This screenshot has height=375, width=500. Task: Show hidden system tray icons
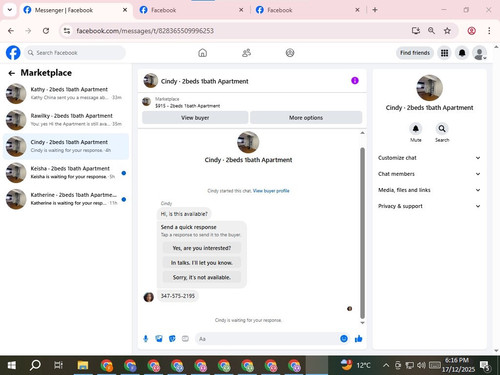coord(386,366)
